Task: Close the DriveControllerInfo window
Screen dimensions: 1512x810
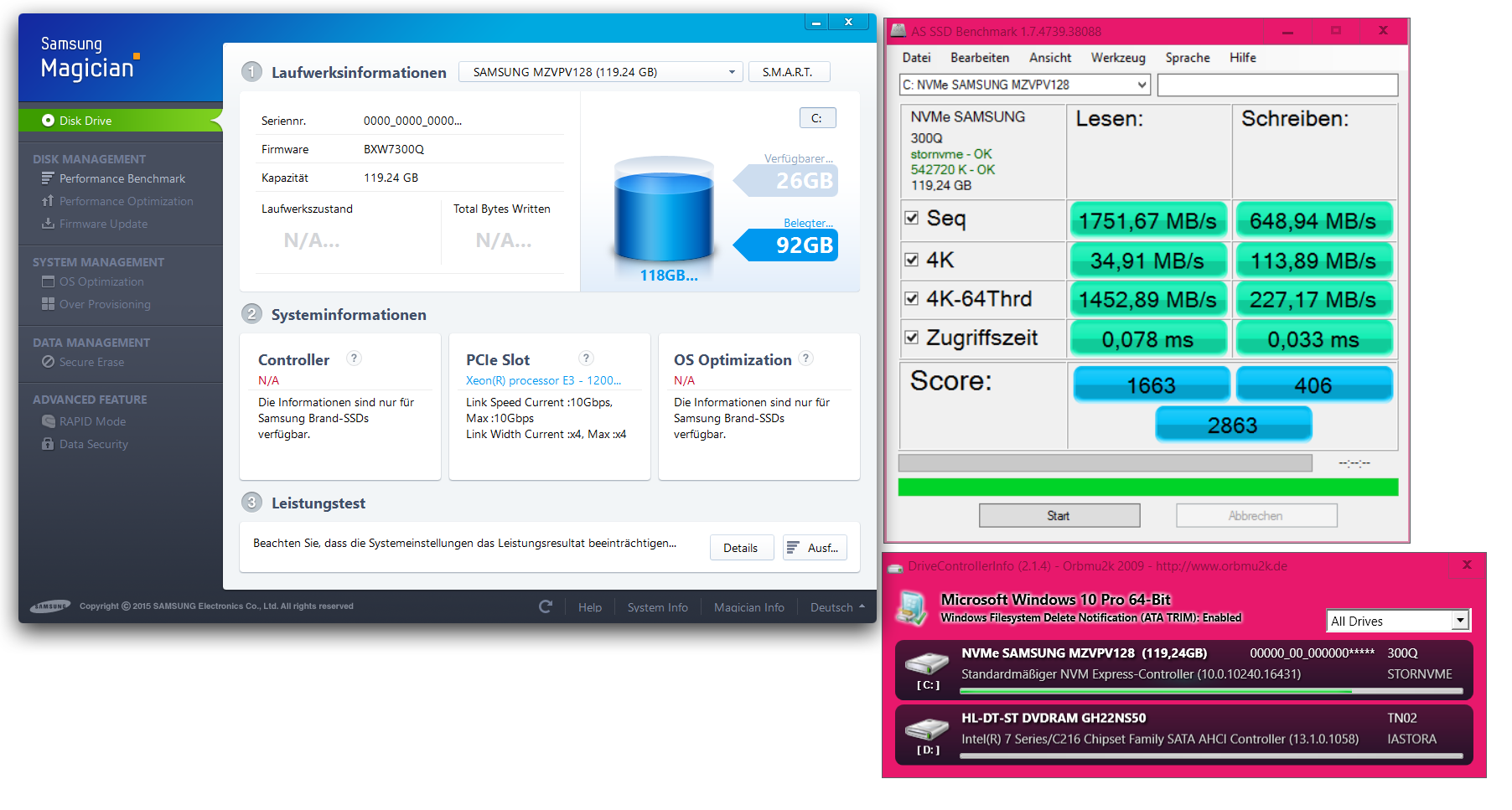Action: click(x=1467, y=565)
